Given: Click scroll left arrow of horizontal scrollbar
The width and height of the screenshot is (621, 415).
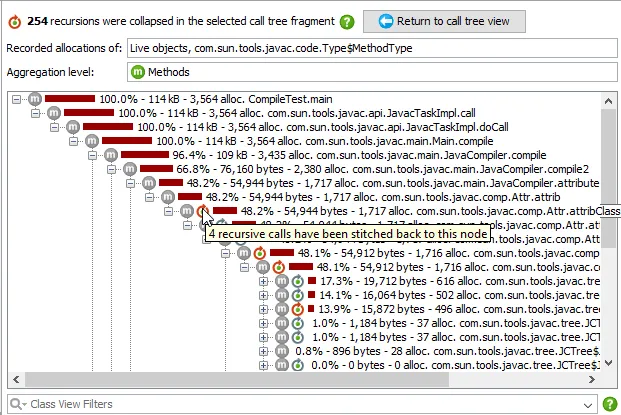Looking at the screenshot, I should pos(16,379).
